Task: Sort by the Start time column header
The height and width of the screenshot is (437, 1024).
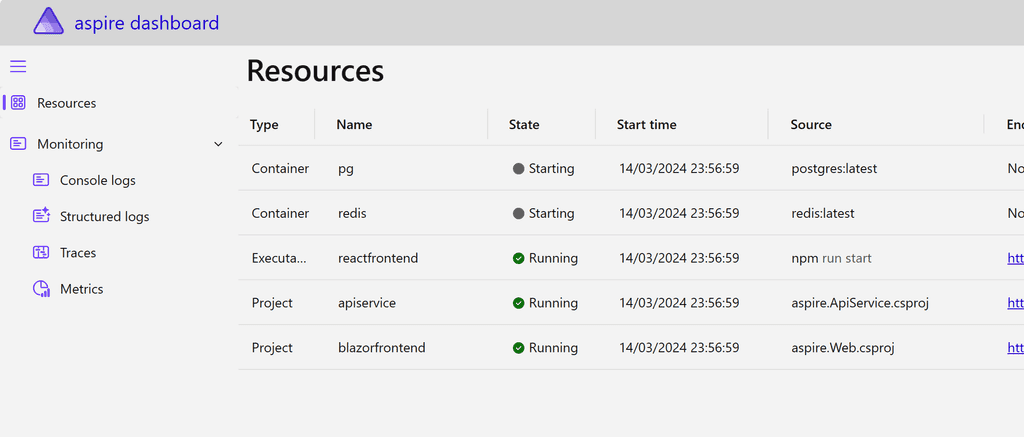Action: pyautogui.click(x=647, y=125)
